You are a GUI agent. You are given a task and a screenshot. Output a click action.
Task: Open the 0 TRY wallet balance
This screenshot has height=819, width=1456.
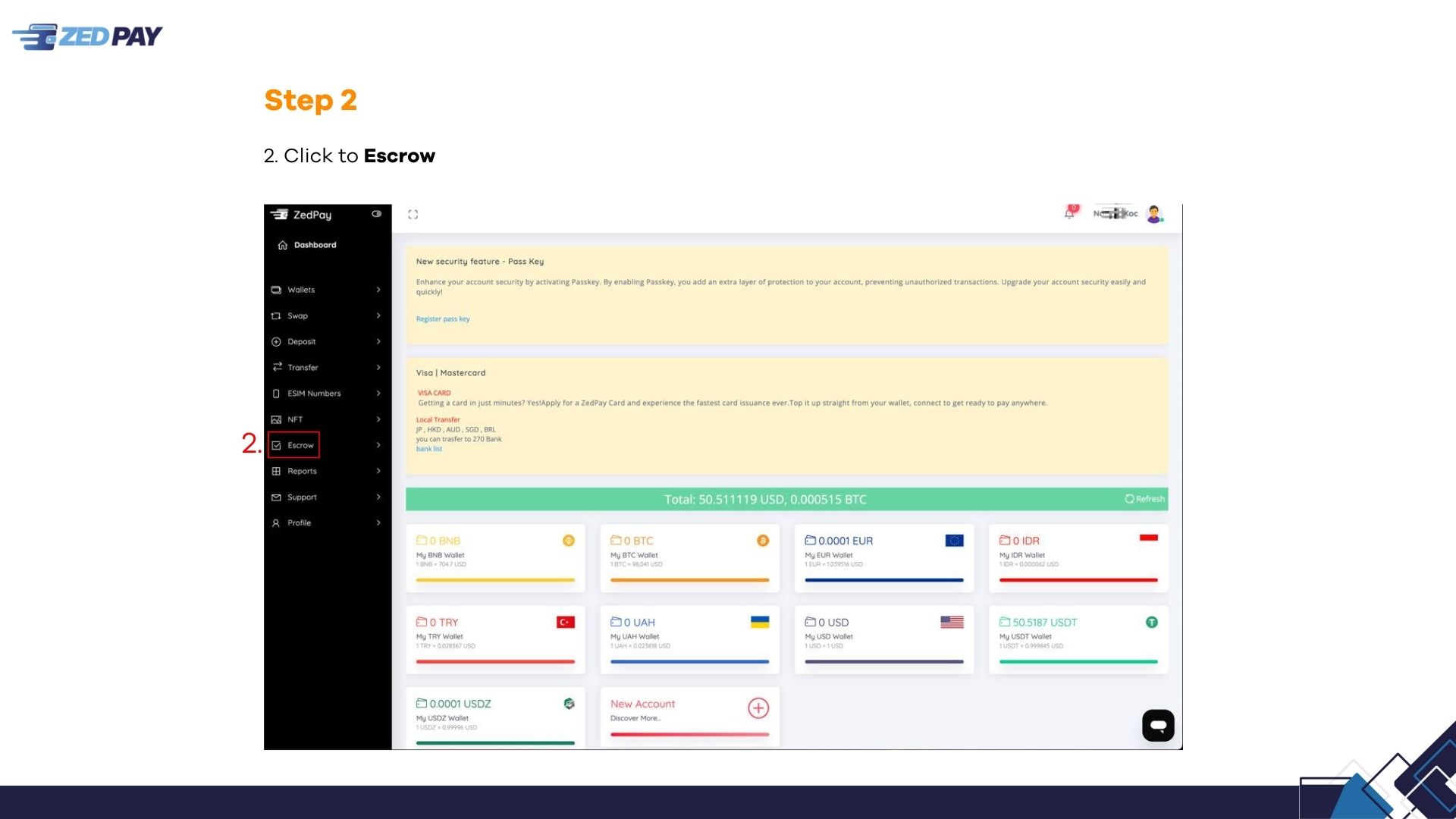click(x=437, y=623)
